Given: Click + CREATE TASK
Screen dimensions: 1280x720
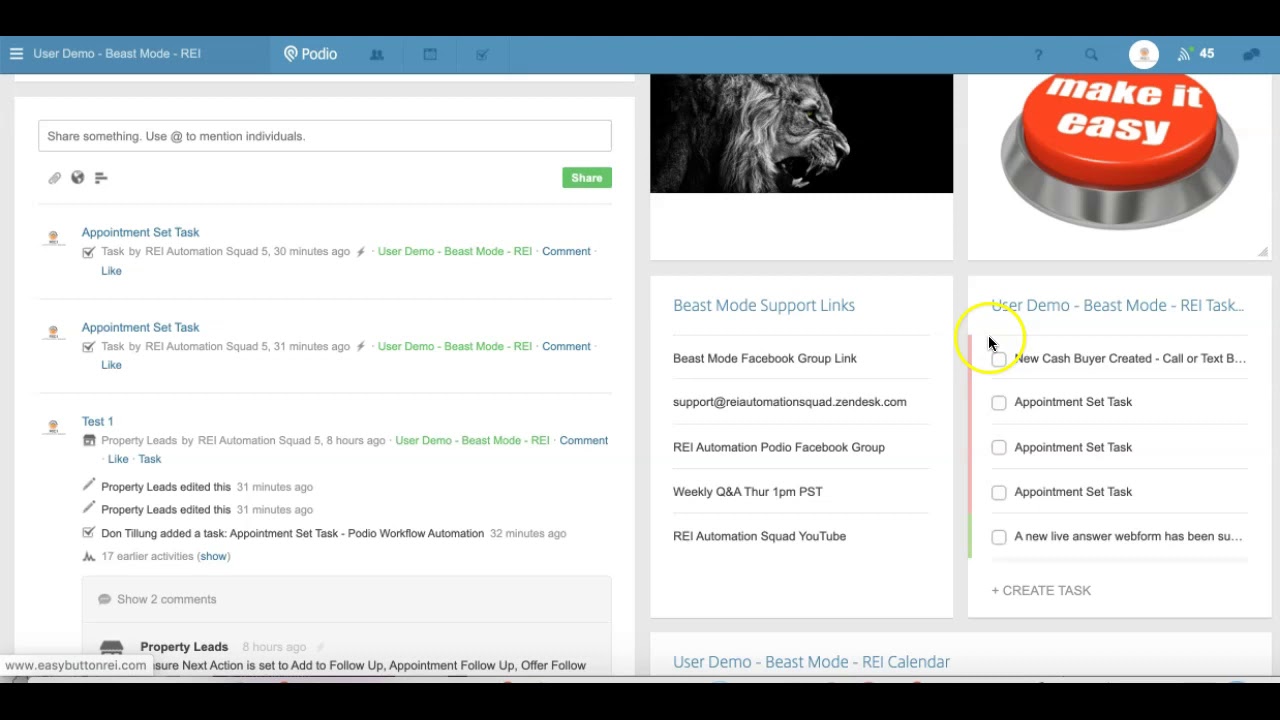Looking at the screenshot, I should pyautogui.click(x=1041, y=590).
